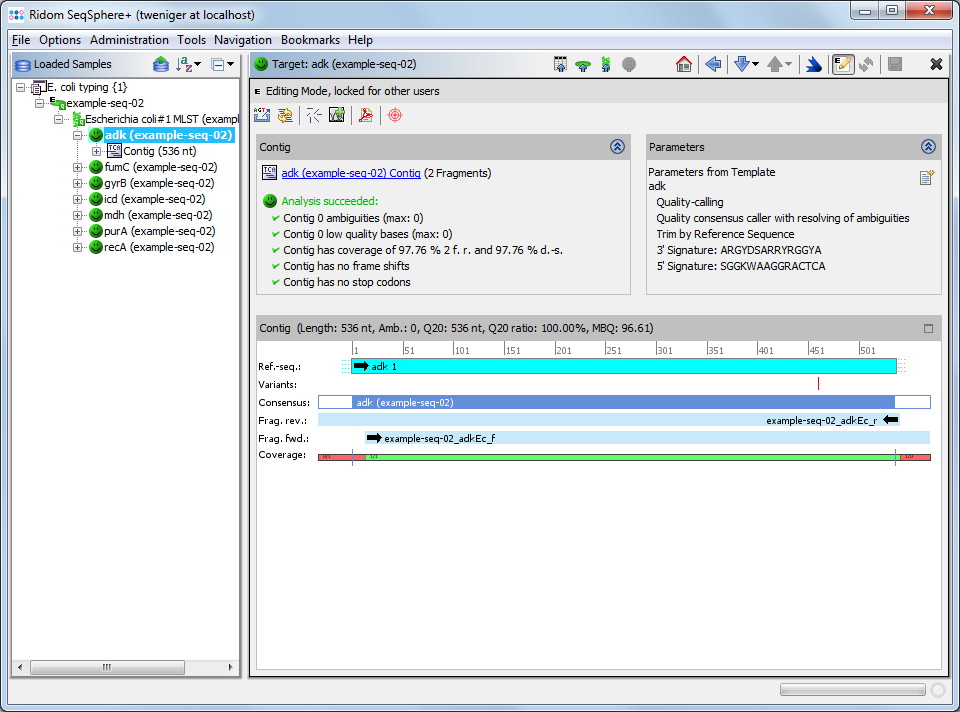Click the horizontal scrollbar in the samples panel
Image resolution: width=960 pixels, height=712 pixels.
point(107,667)
